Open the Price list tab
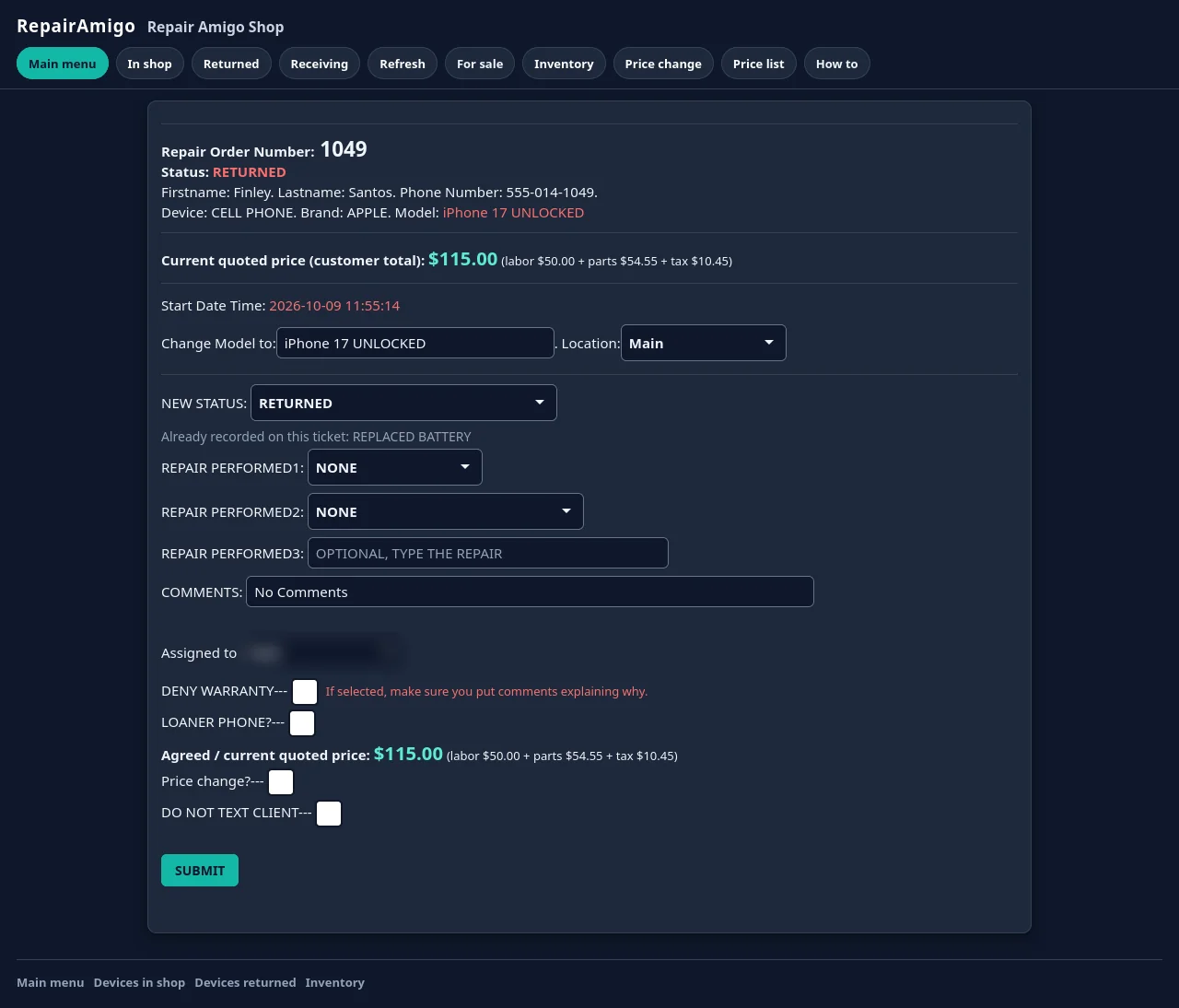The width and height of the screenshot is (1179, 1008). 759,64
